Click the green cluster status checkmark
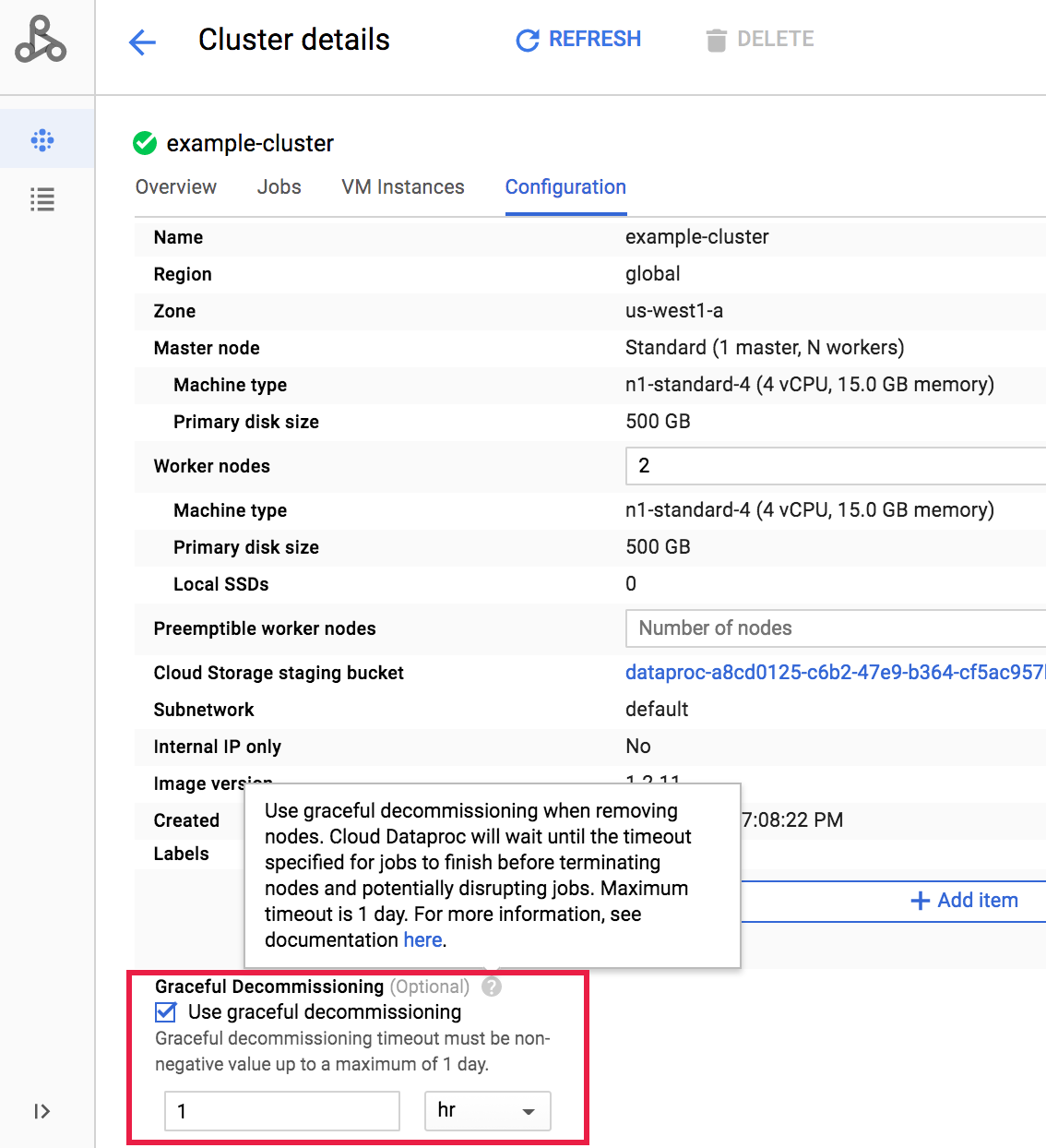1046x1148 pixels. click(x=145, y=143)
